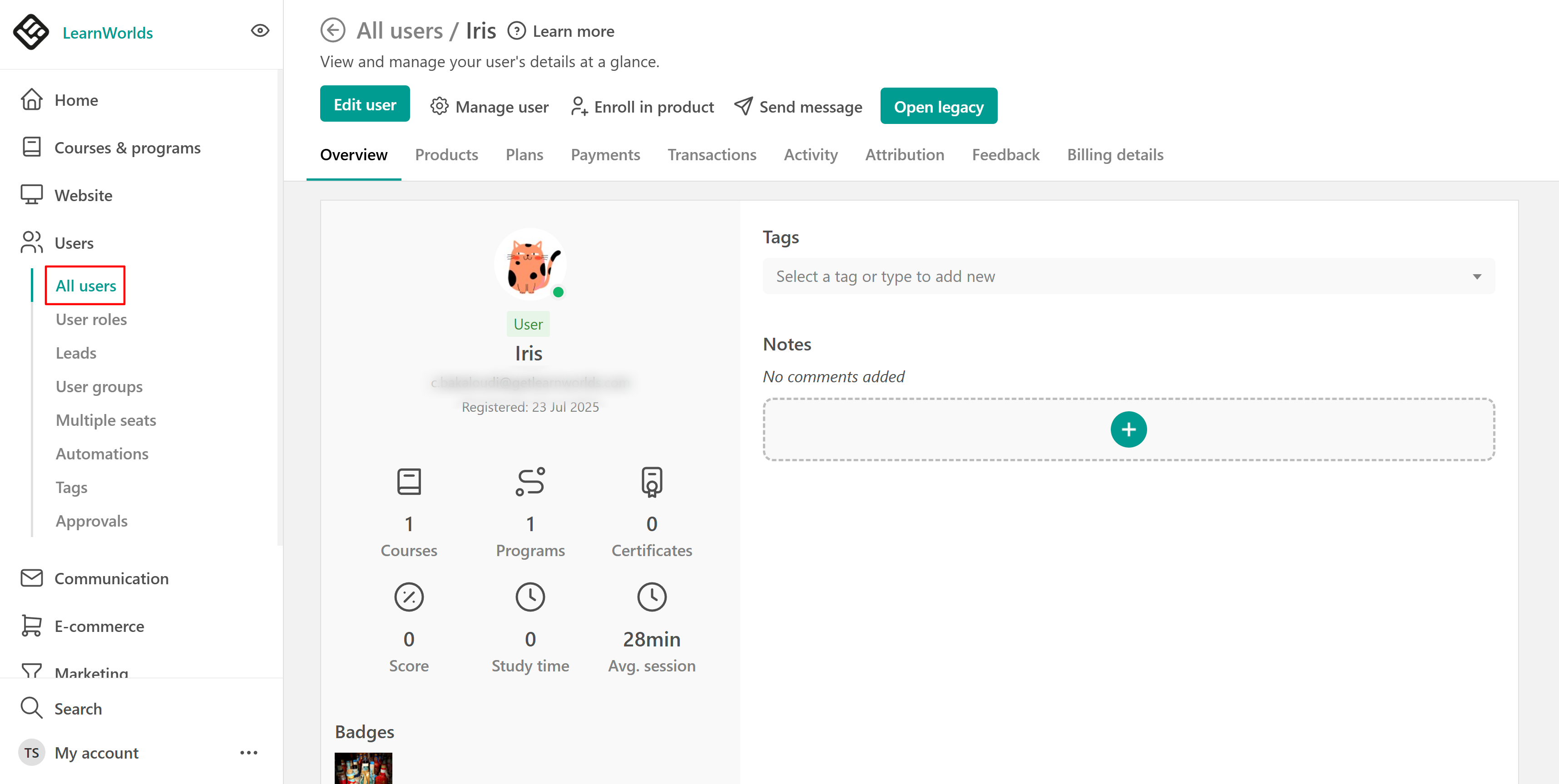Click the badge thumbnail under Badges
Screen dimensions: 1559x784
click(363, 767)
